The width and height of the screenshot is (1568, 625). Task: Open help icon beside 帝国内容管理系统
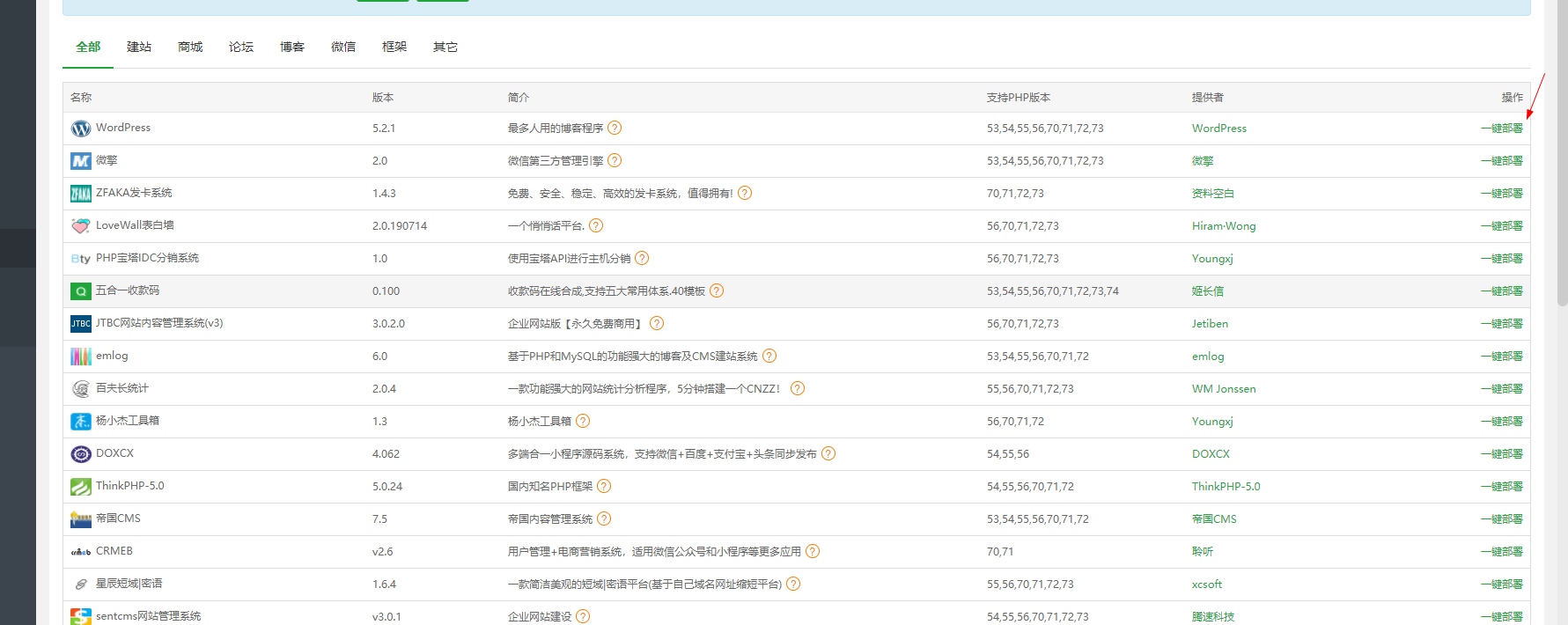pyautogui.click(x=604, y=519)
